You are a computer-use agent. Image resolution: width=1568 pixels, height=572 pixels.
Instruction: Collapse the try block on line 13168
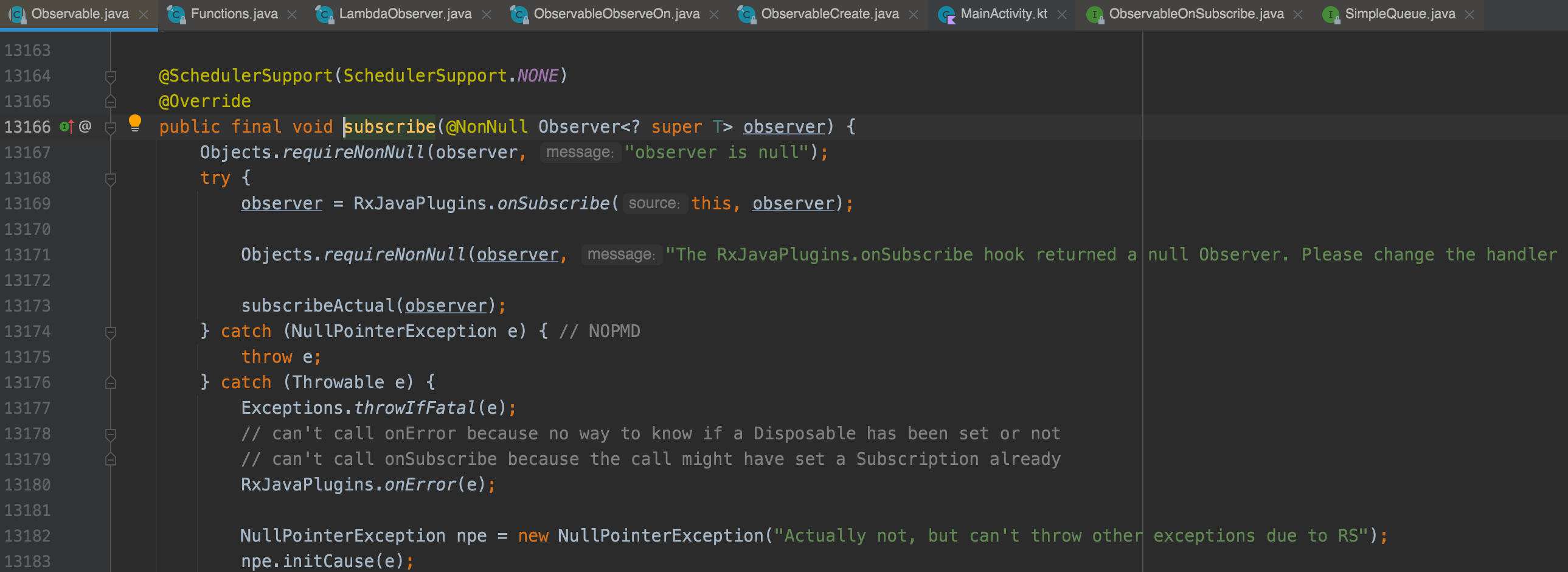click(111, 178)
